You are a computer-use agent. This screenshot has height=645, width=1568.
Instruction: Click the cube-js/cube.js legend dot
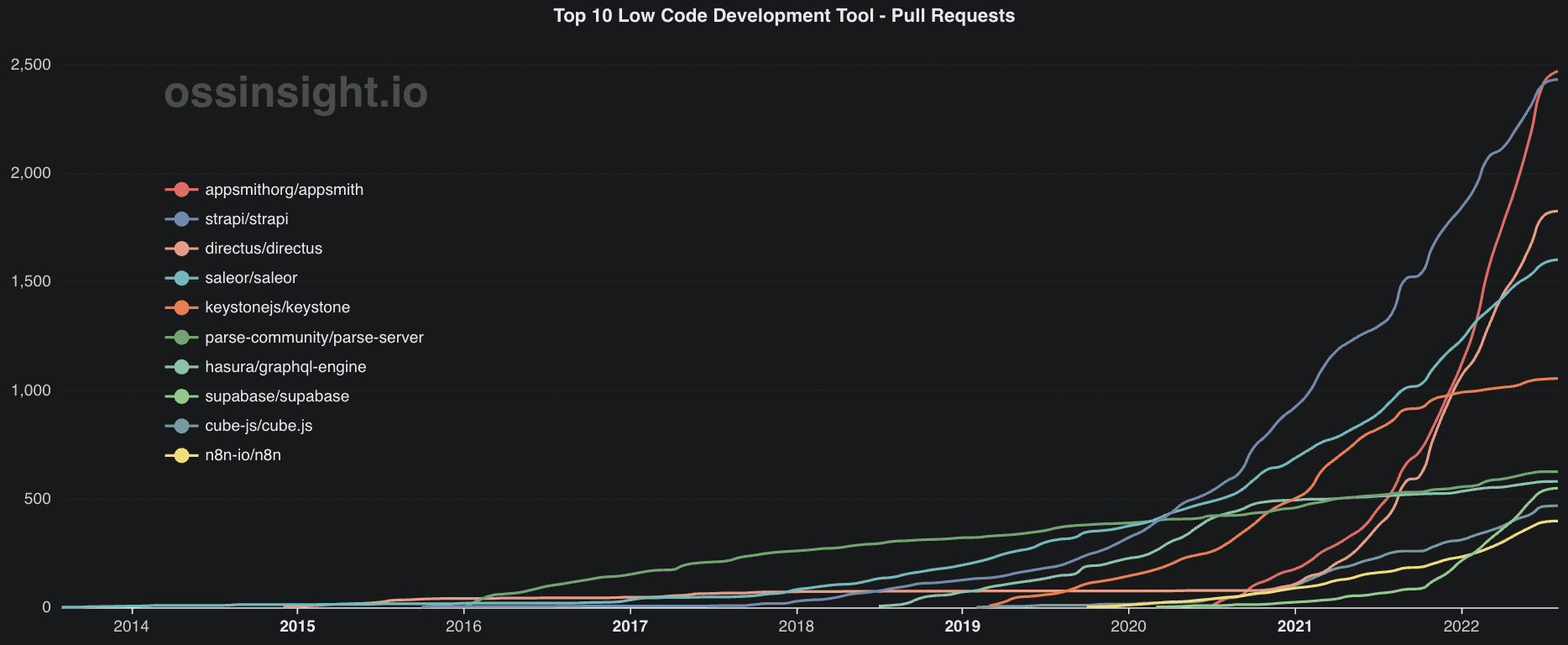pyautogui.click(x=182, y=426)
